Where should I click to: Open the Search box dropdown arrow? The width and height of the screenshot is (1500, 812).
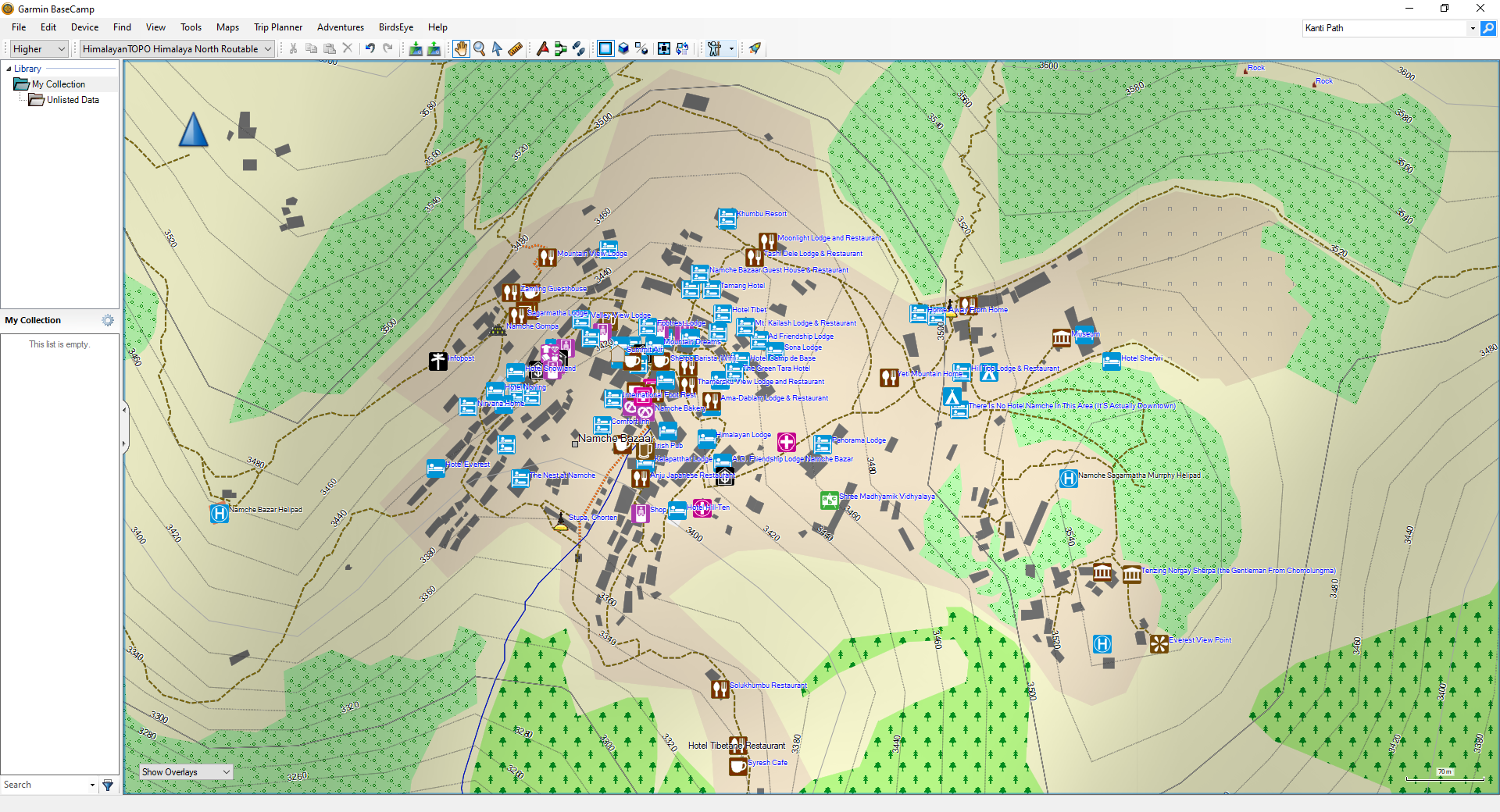(x=92, y=785)
